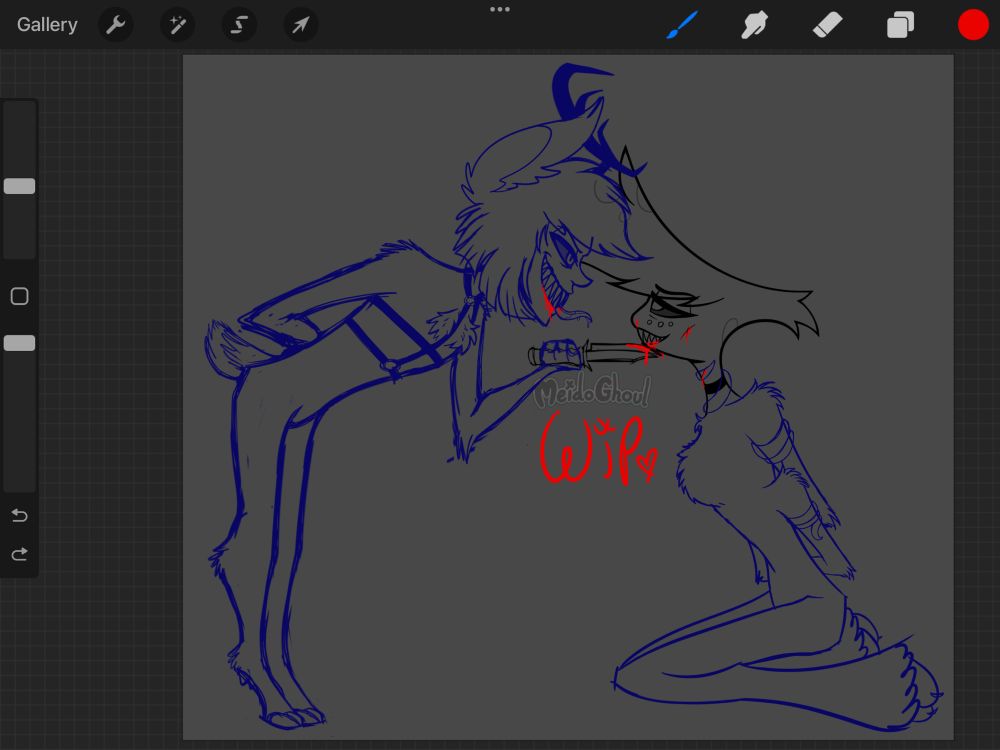Set brush size on the upper sidebar slider
The image size is (1000, 750).
coord(19,186)
